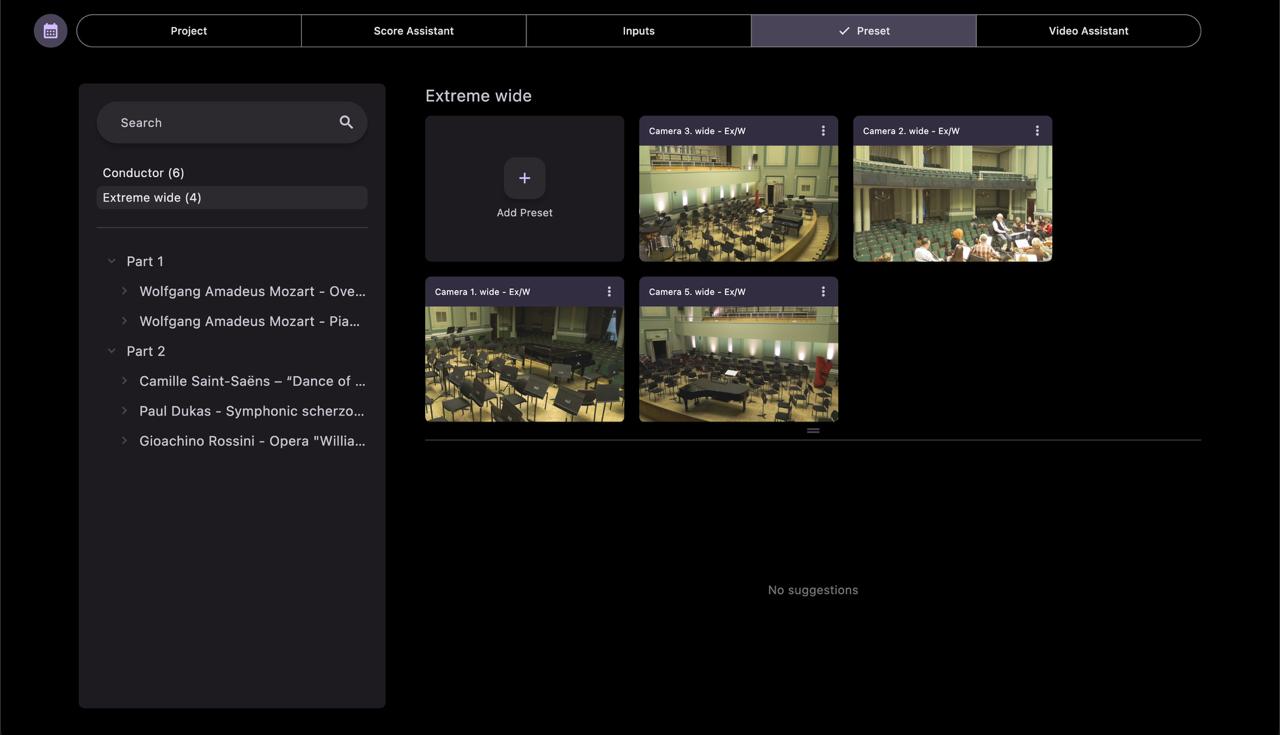Viewport: 1280px width, 735px height.
Task: Click the Add Preset button
Action: point(524,188)
